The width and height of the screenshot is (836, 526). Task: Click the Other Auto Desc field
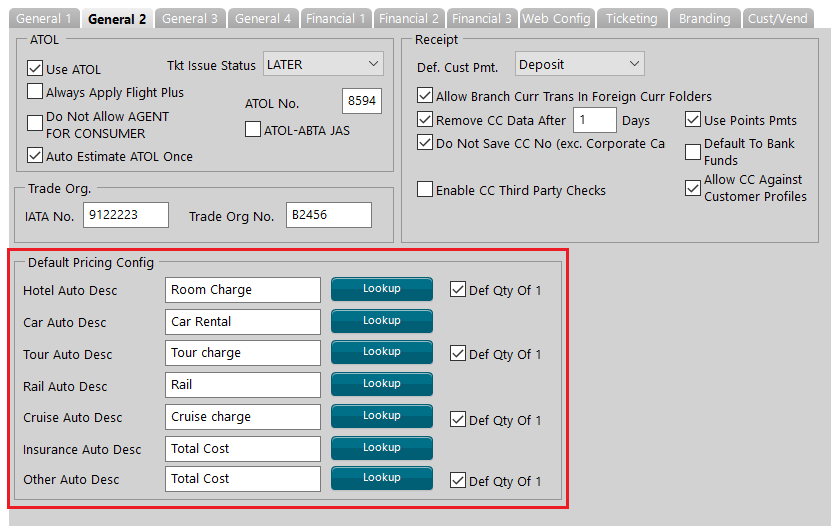[243, 479]
